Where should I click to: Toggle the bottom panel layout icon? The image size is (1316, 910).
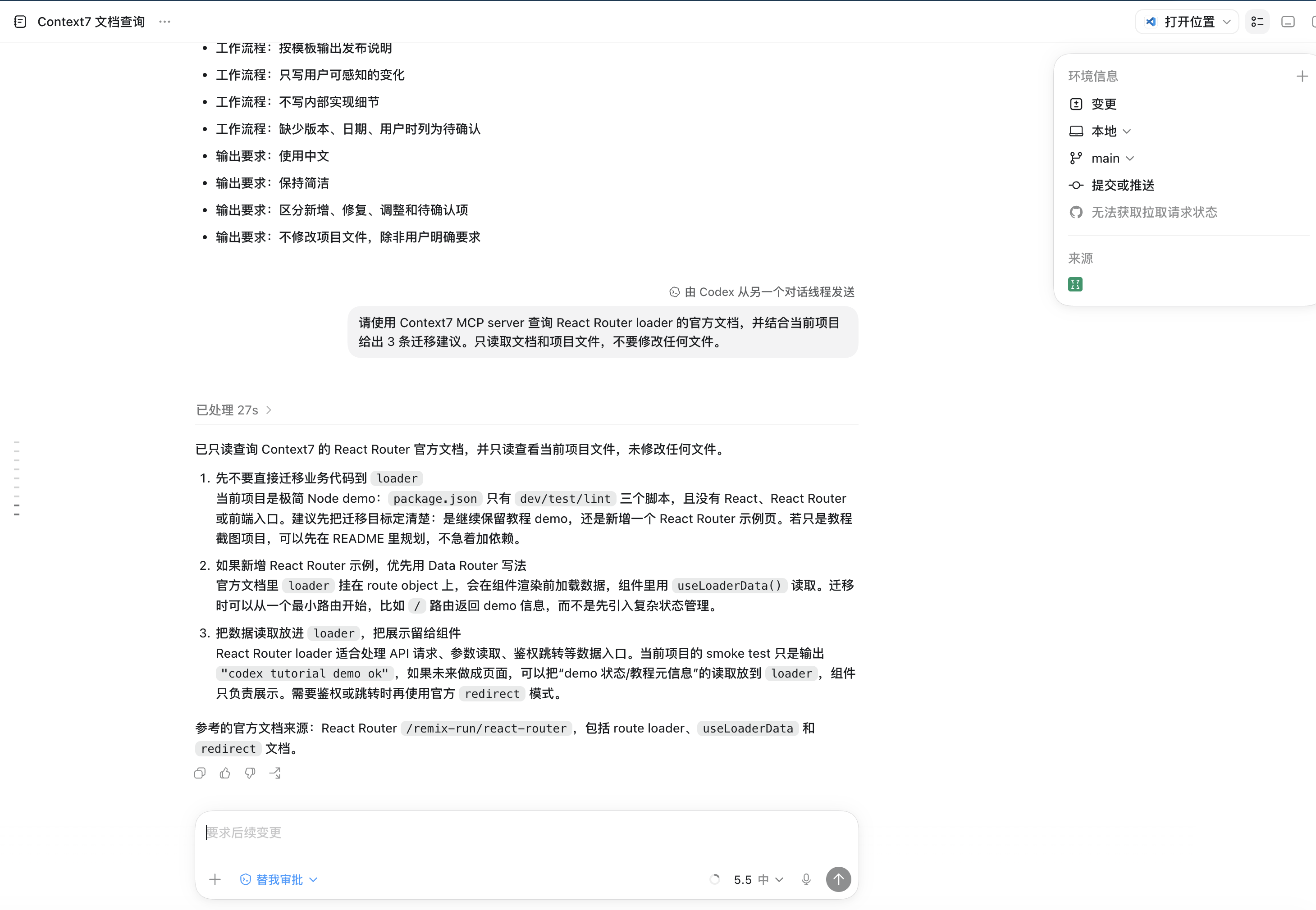pyautogui.click(x=1288, y=22)
